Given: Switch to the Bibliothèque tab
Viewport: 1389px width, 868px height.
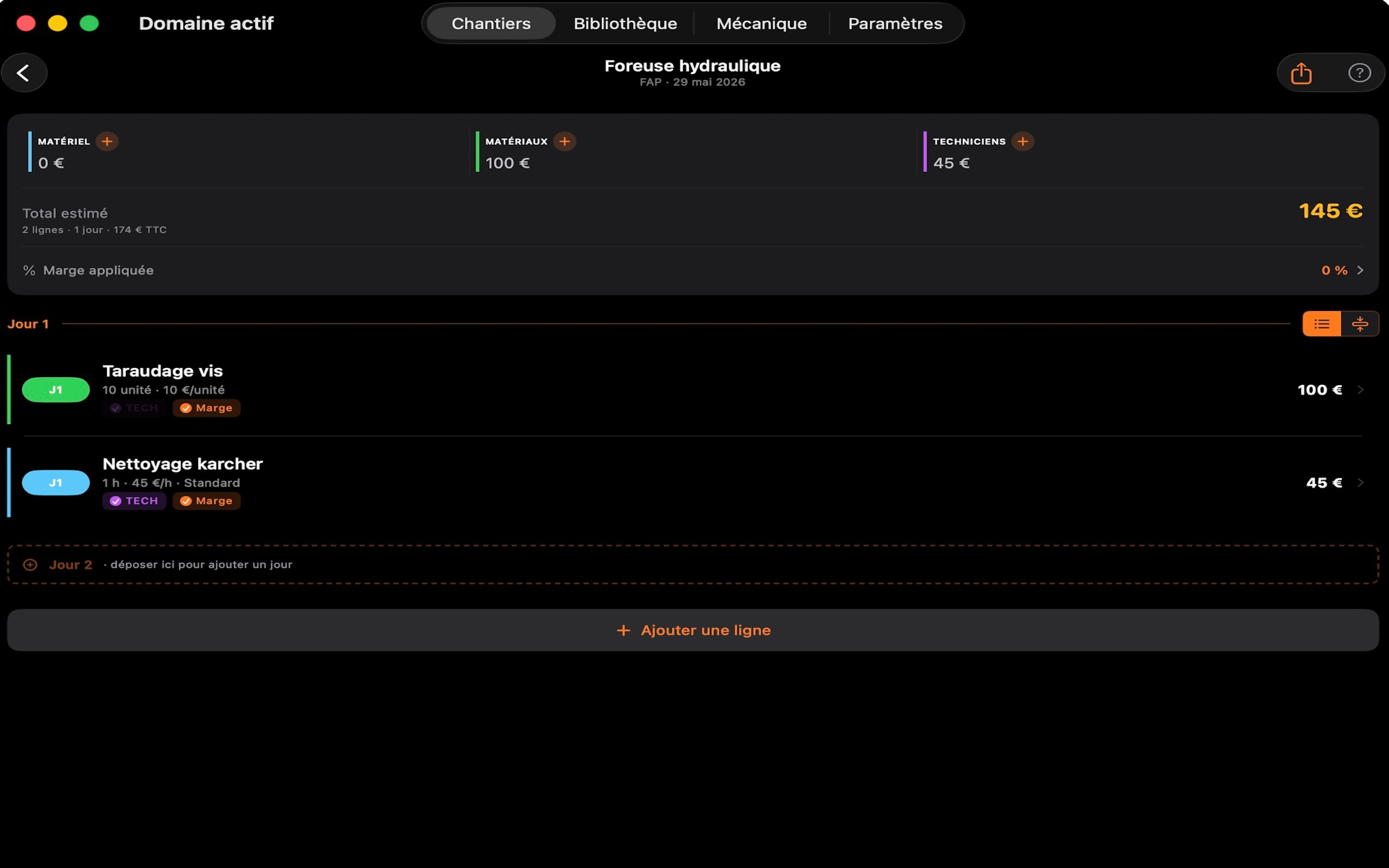Looking at the screenshot, I should (625, 23).
